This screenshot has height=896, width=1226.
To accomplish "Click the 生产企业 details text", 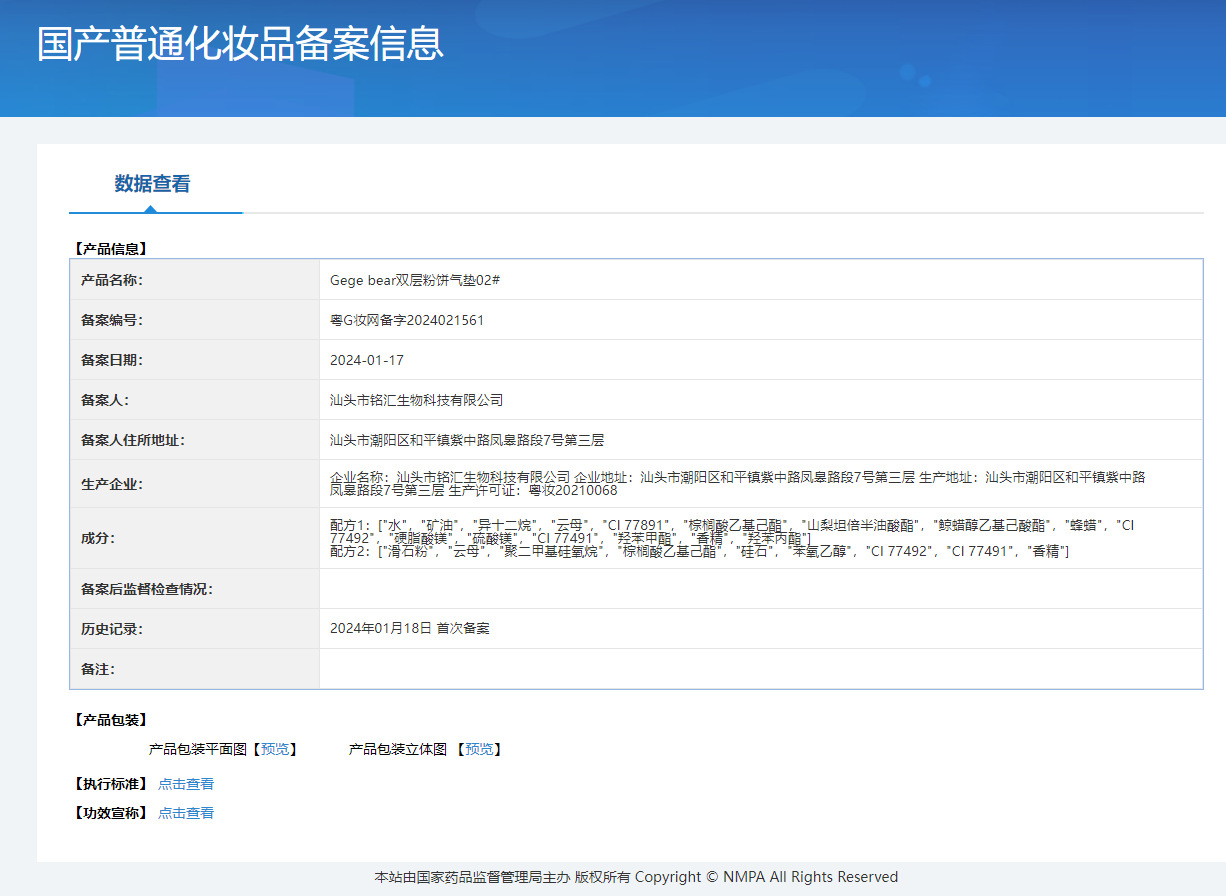I will coord(737,484).
